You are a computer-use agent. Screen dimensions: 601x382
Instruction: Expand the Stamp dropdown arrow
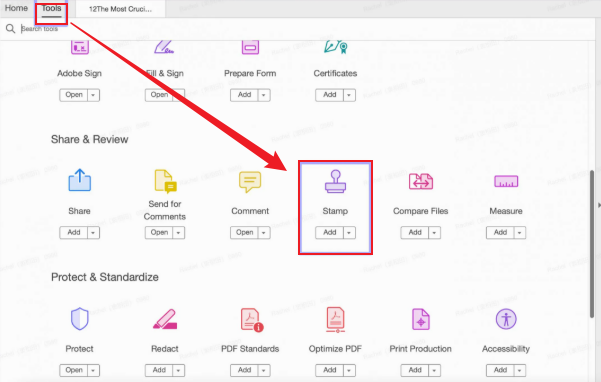click(349, 233)
